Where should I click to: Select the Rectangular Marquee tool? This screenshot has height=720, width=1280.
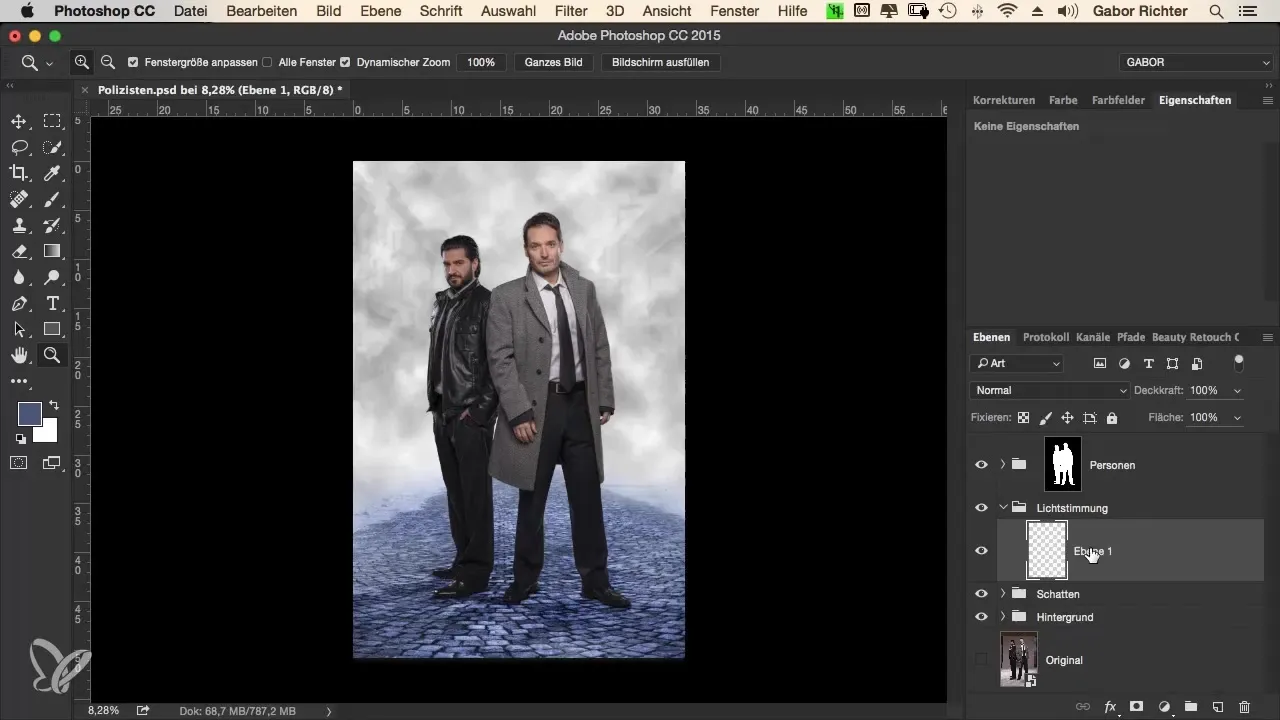(52, 121)
